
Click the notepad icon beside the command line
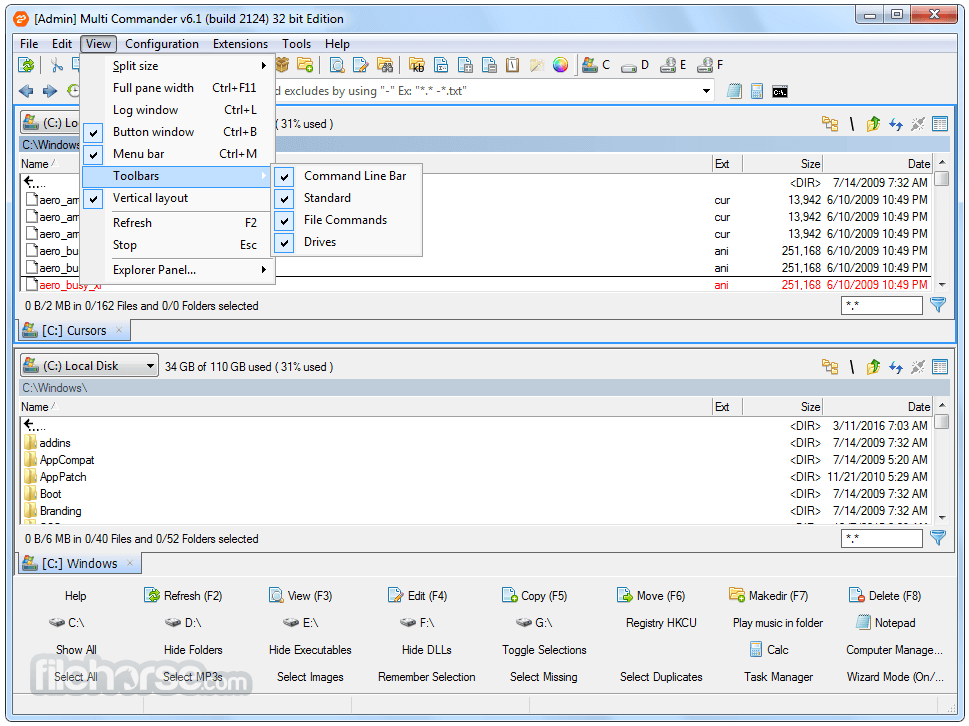tap(734, 91)
